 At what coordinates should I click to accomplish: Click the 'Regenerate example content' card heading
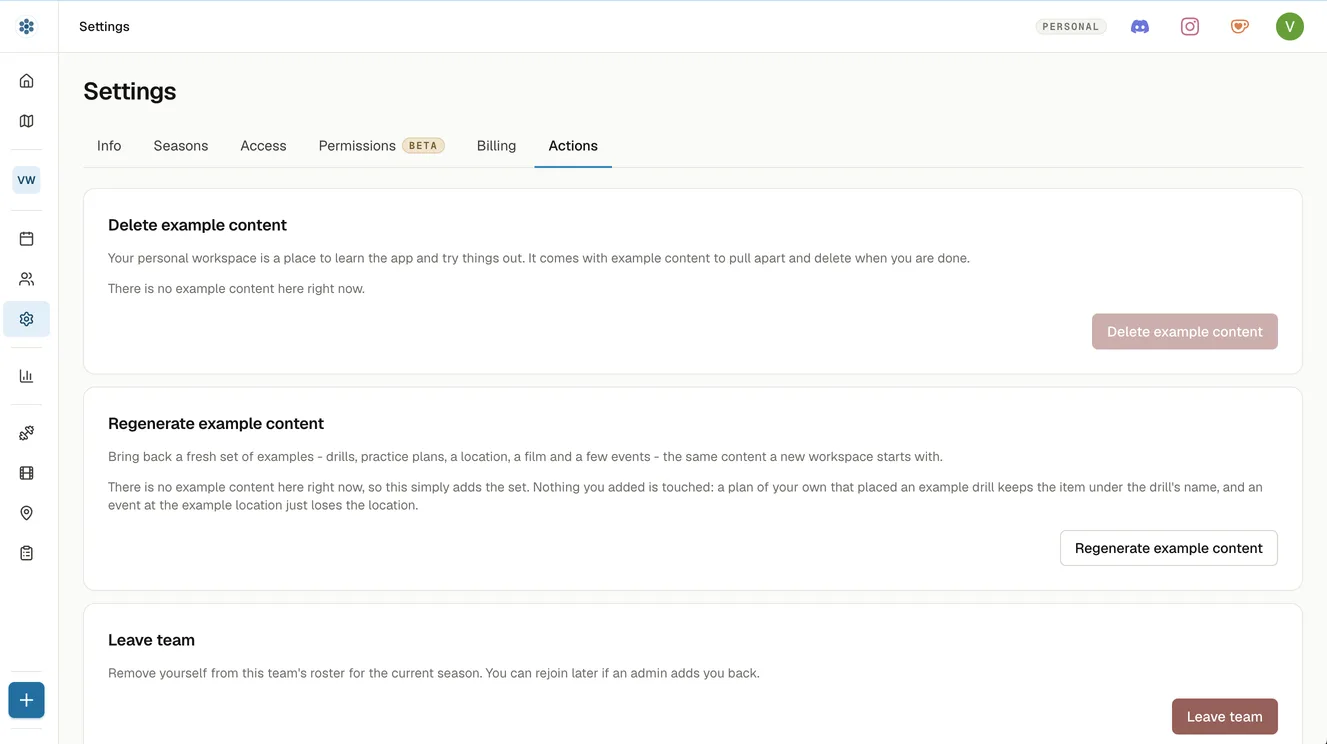tap(216, 424)
